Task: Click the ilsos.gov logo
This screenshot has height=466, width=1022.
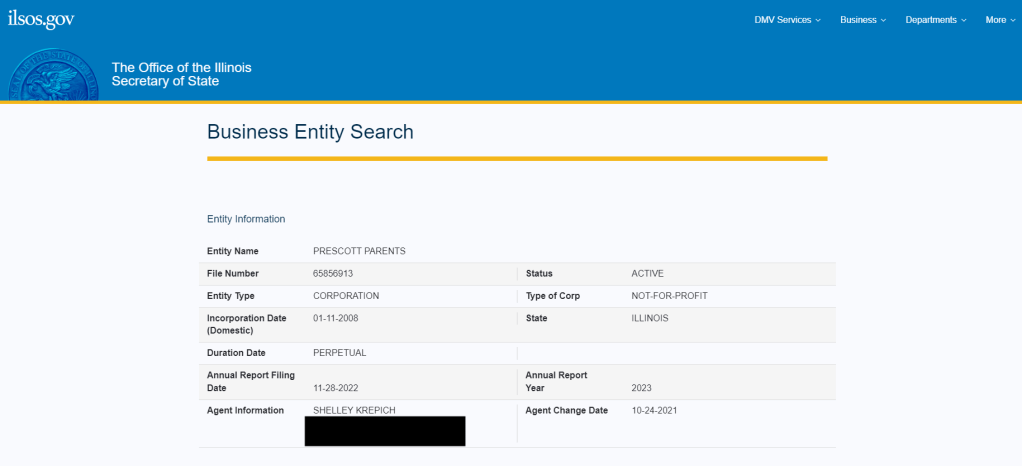Action: tap(41, 19)
